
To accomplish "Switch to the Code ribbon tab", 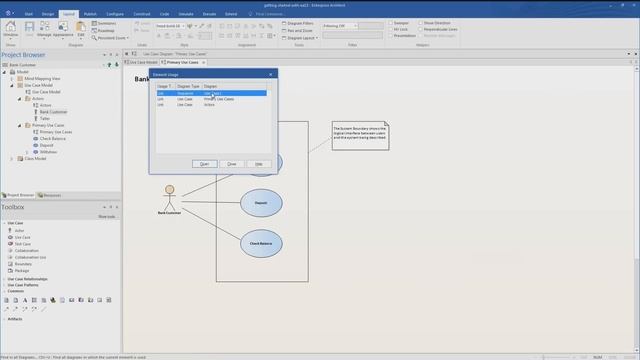I will point(164,14).
